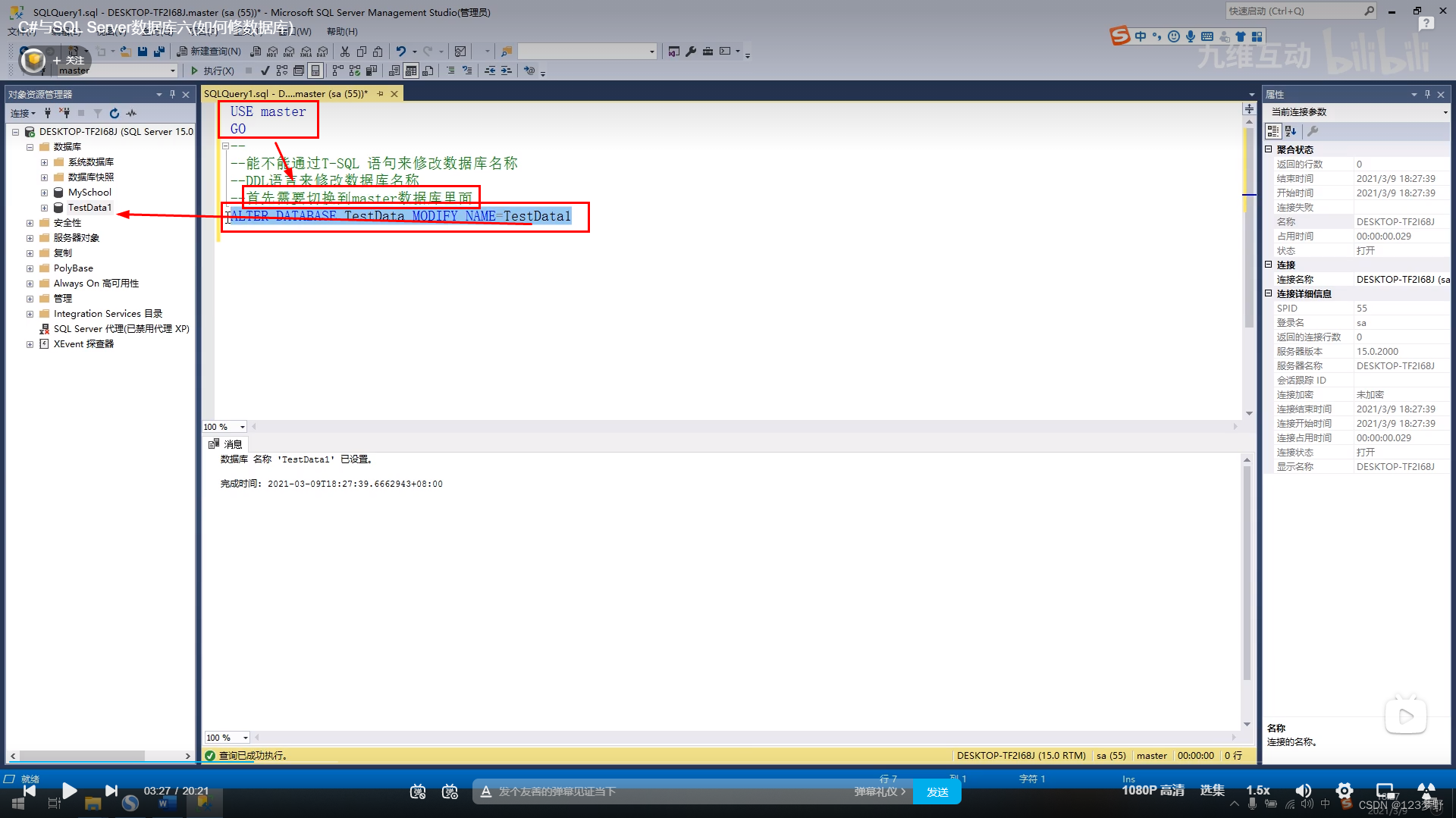Switch output to Results to Text
Image resolution: width=1456 pixels, height=818 pixels.
pyautogui.click(x=394, y=71)
